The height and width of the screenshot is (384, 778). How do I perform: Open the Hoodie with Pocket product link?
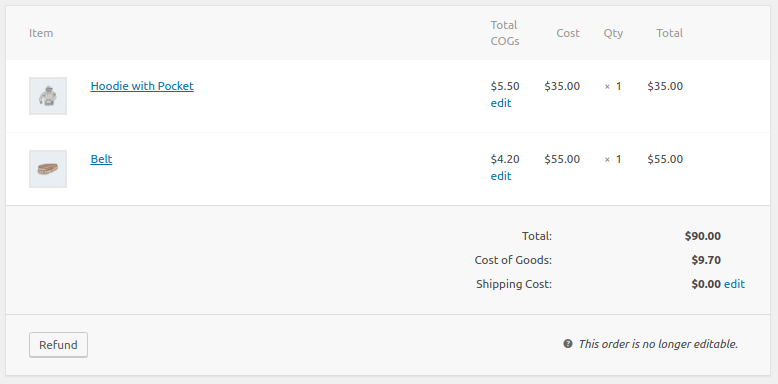[142, 86]
